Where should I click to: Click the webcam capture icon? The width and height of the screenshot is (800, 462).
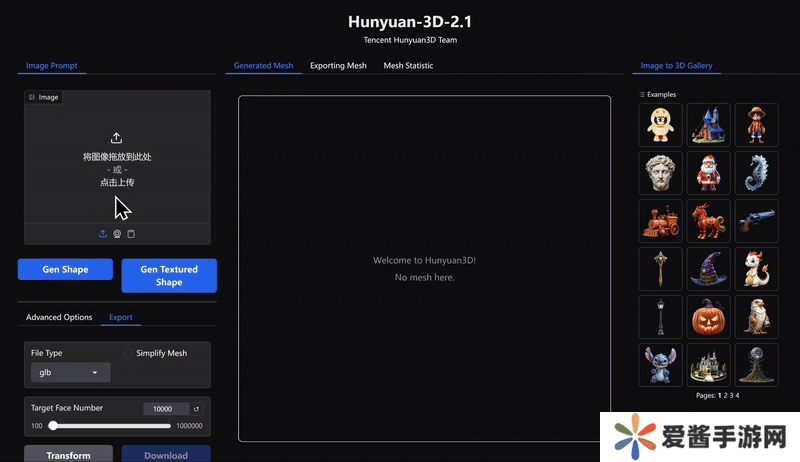[117, 234]
